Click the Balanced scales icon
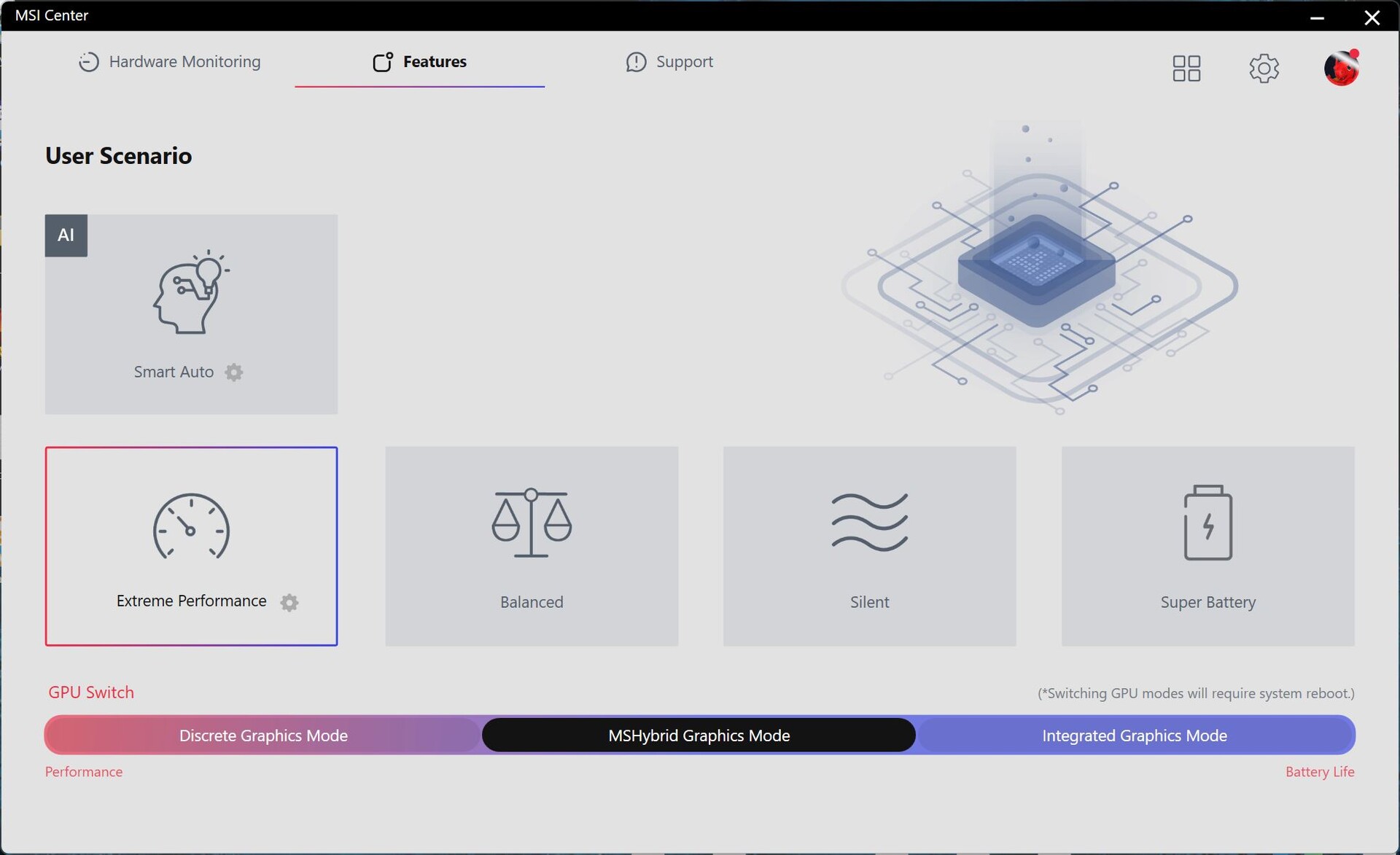 532,523
